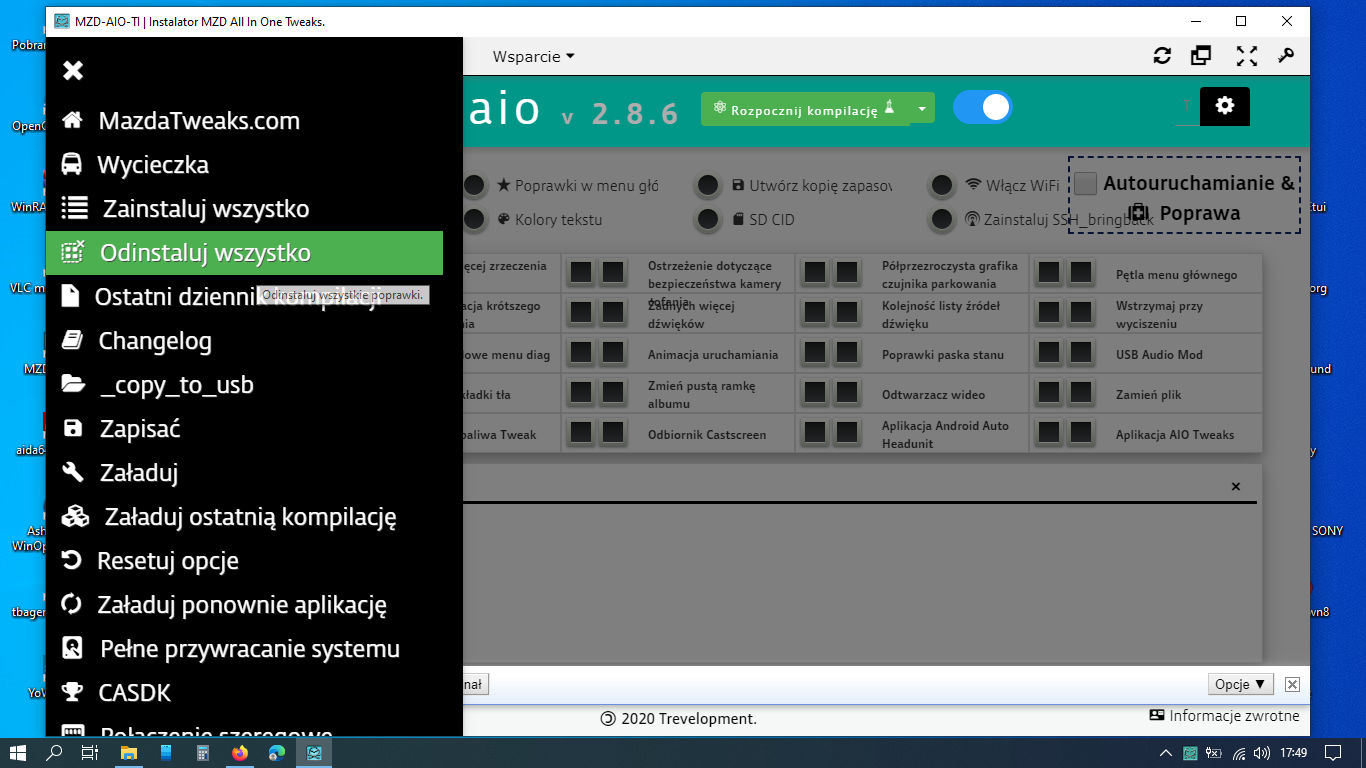Click the floppy disk icon beside Zapisać
Viewport: 1366px width, 768px height.
click(72, 429)
